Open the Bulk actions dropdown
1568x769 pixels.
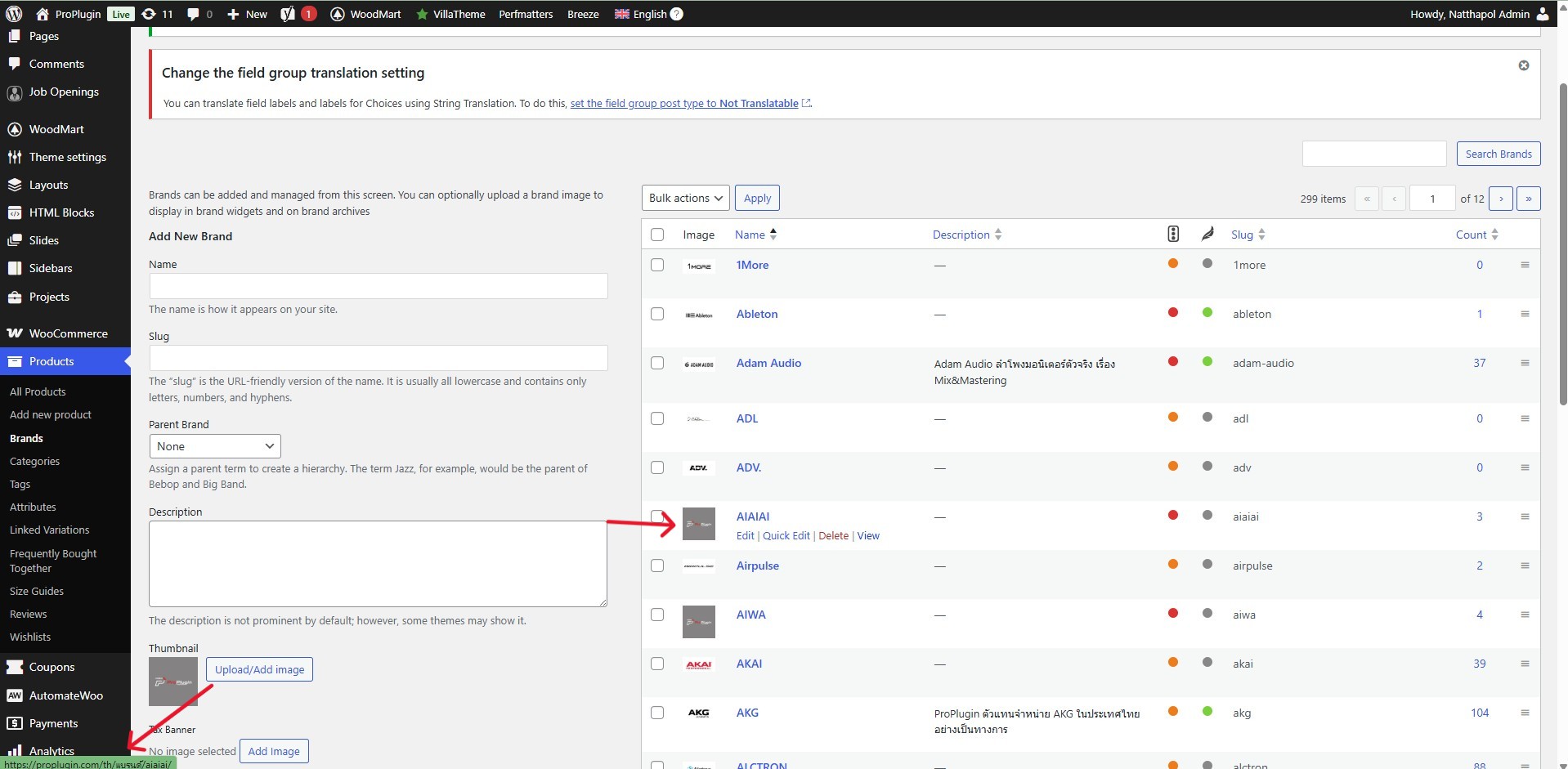pyautogui.click(x=685, y=199)
